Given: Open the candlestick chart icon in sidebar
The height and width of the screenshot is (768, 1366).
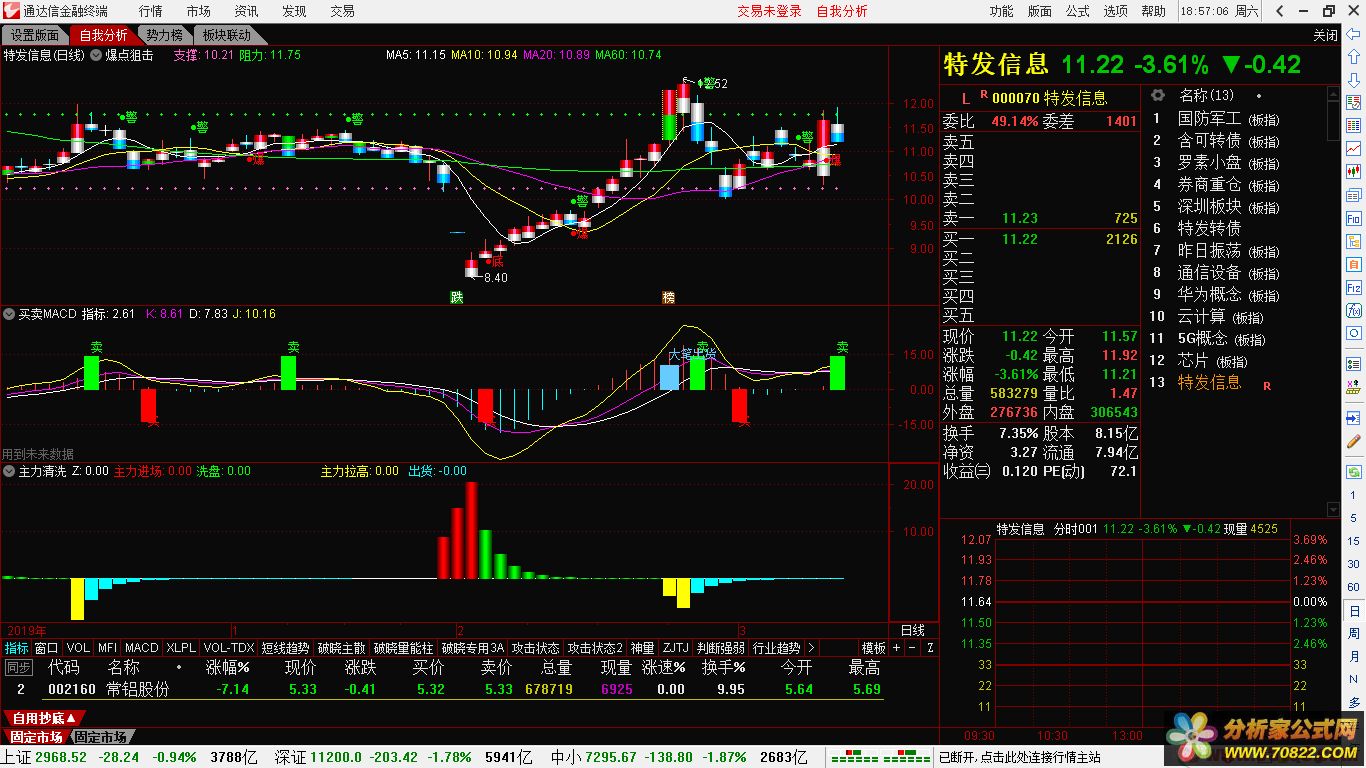Looking at the screenshot, I should point(1354,172).
